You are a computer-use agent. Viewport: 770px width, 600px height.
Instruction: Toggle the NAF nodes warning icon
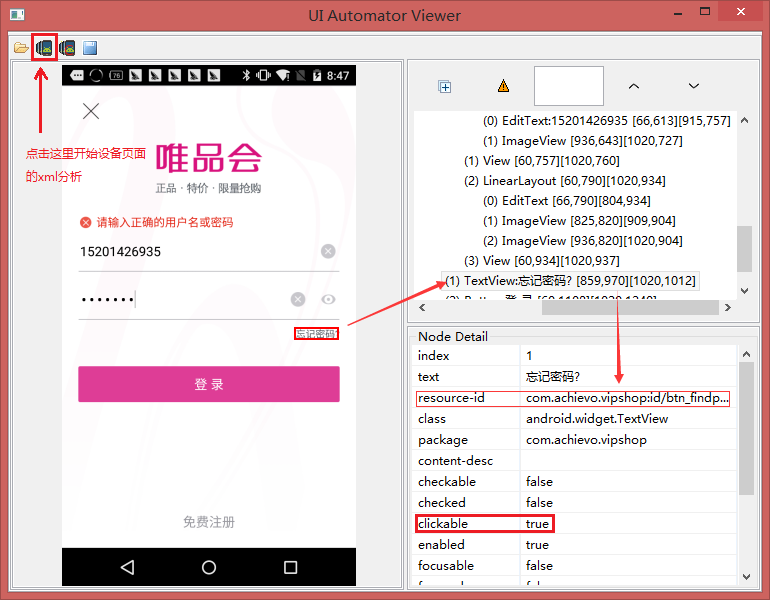point(503,87)
